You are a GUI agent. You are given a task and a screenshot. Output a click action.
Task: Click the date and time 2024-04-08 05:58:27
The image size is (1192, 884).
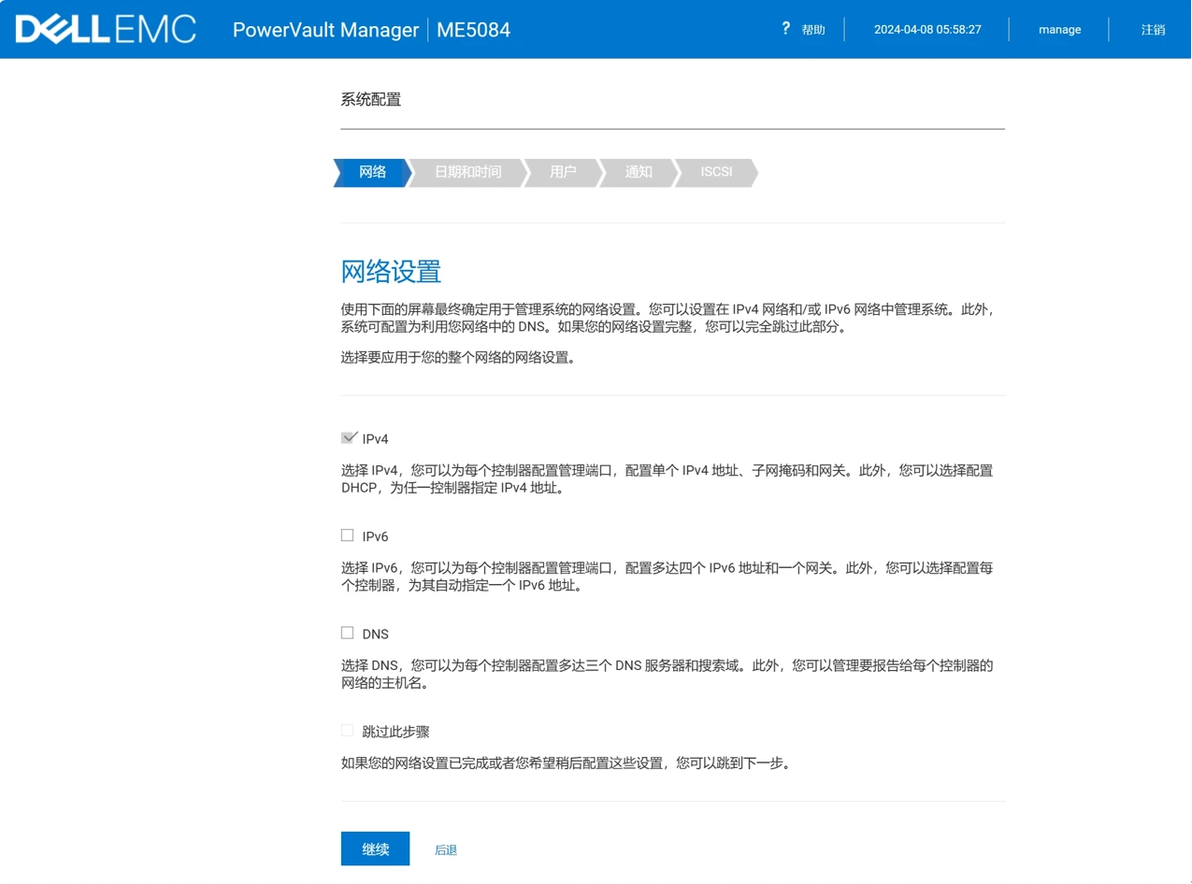click(927, 30)
